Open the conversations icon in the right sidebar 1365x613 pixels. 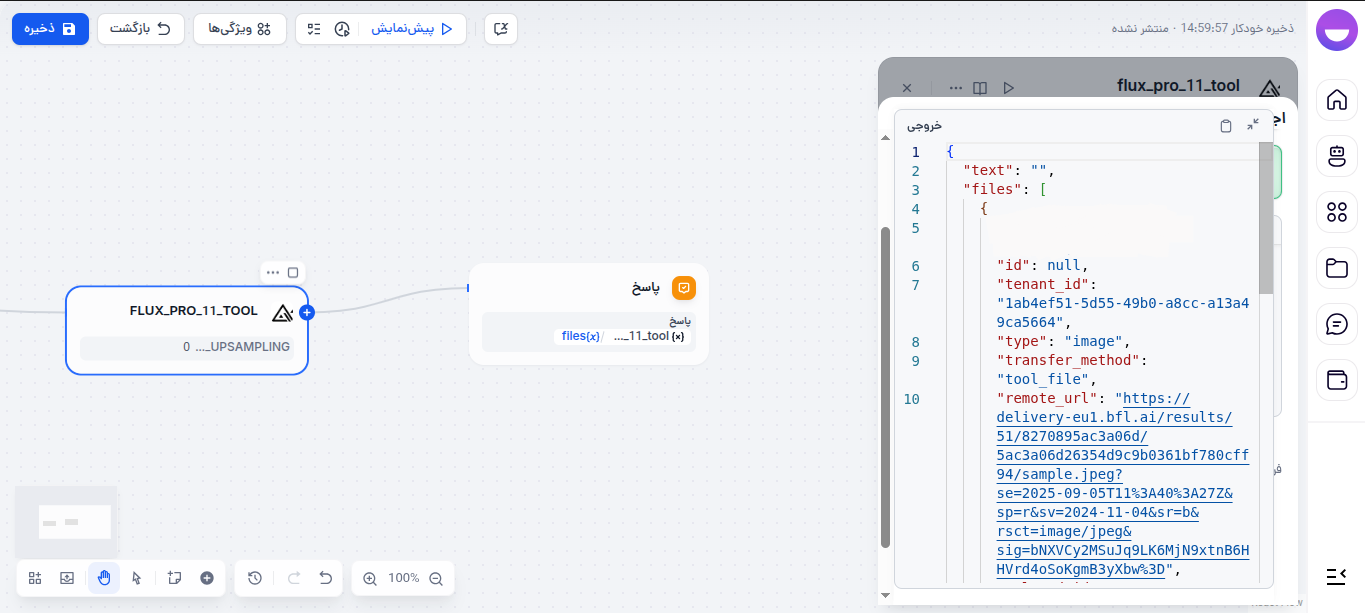point(1337,324)
